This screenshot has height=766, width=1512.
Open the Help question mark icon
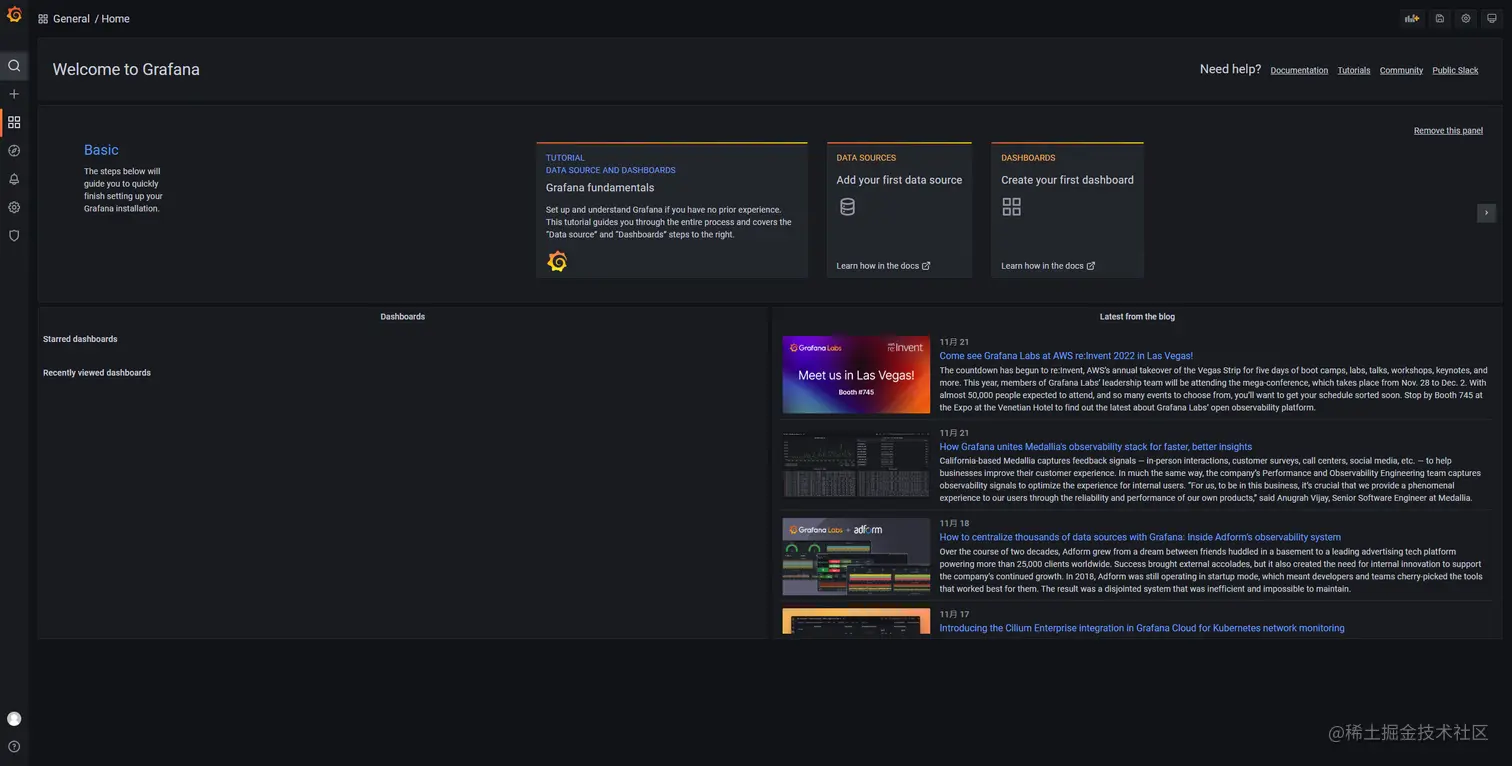click(x=14, y=747)
